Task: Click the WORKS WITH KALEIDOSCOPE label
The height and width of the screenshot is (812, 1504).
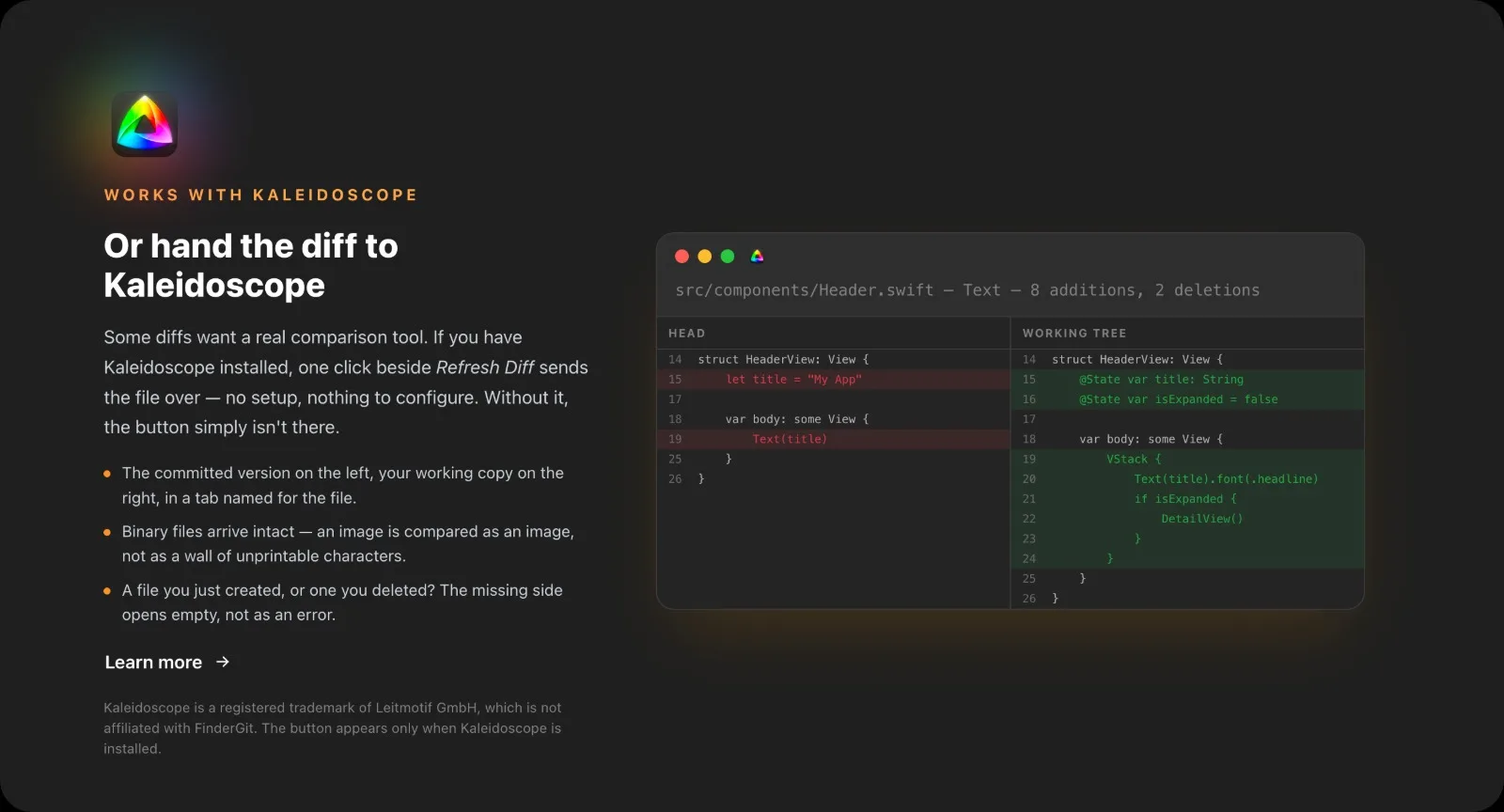Action: [x=260, y=195]
